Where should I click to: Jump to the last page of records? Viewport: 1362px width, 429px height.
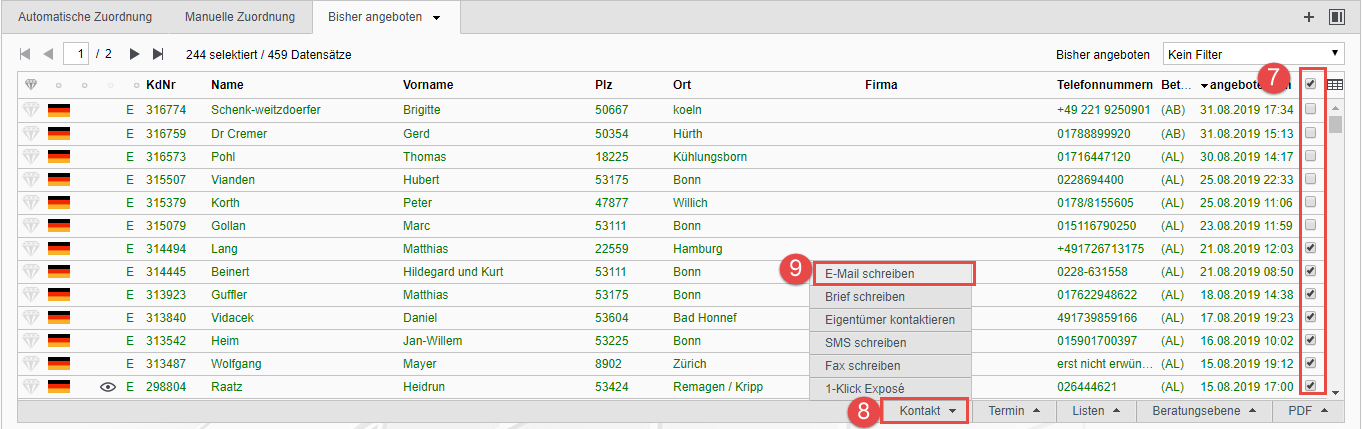pyautogui.click(x=158, y=54)
